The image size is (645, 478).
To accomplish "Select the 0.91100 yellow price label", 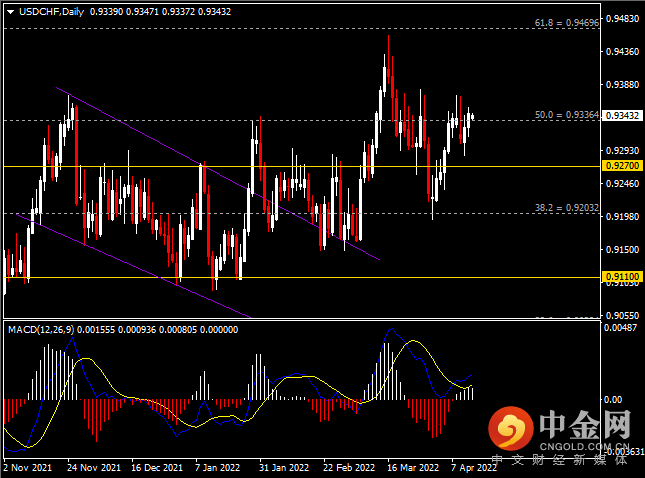I will tap(623, 276).
